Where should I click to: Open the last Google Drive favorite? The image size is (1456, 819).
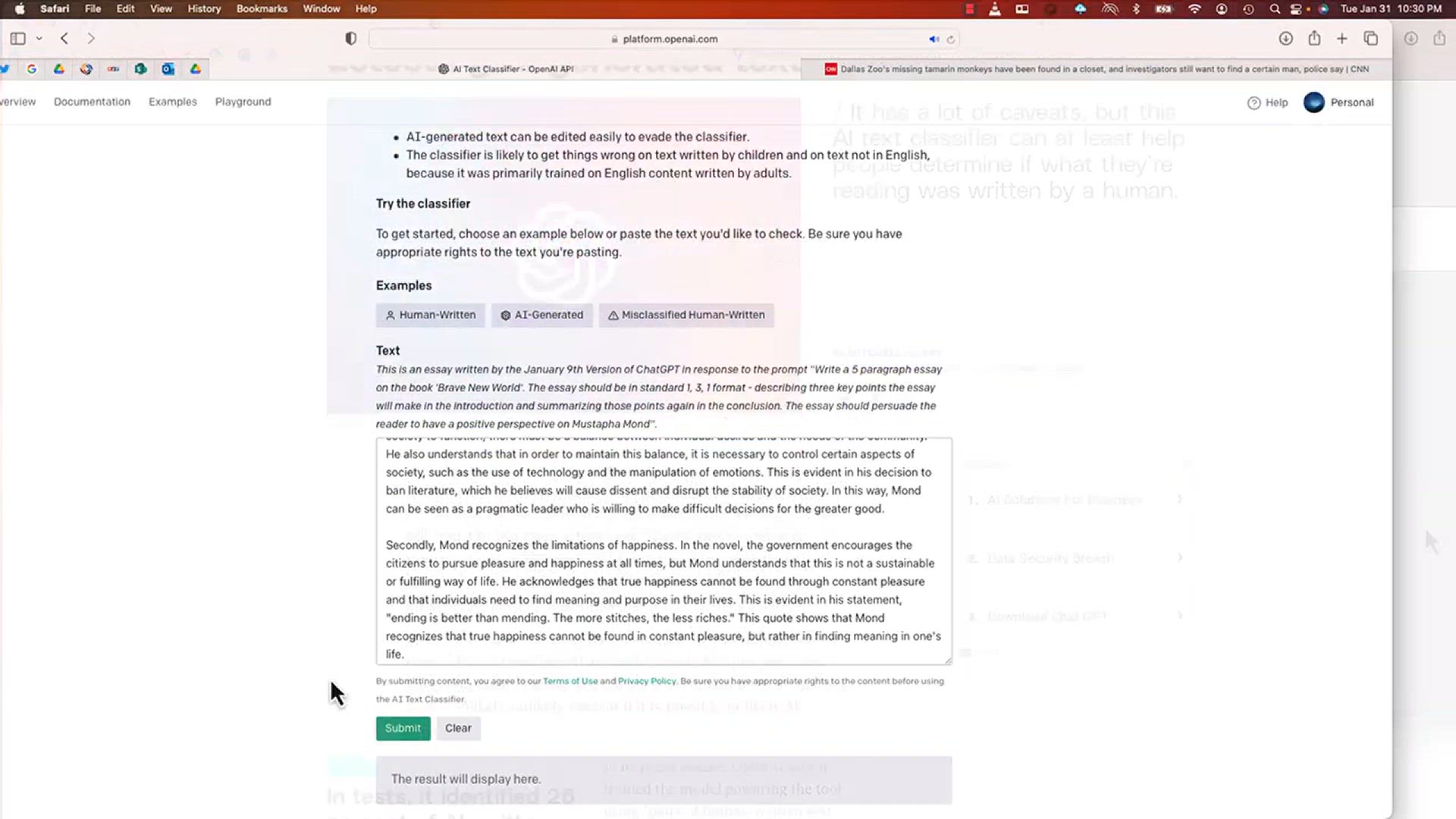pos(195,69)
